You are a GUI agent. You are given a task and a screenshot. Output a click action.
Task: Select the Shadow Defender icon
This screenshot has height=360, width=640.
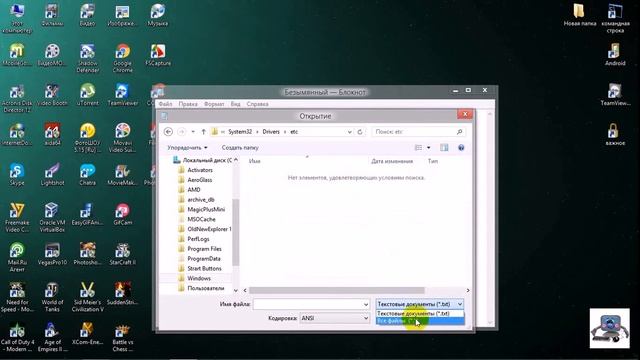[88, 58]
